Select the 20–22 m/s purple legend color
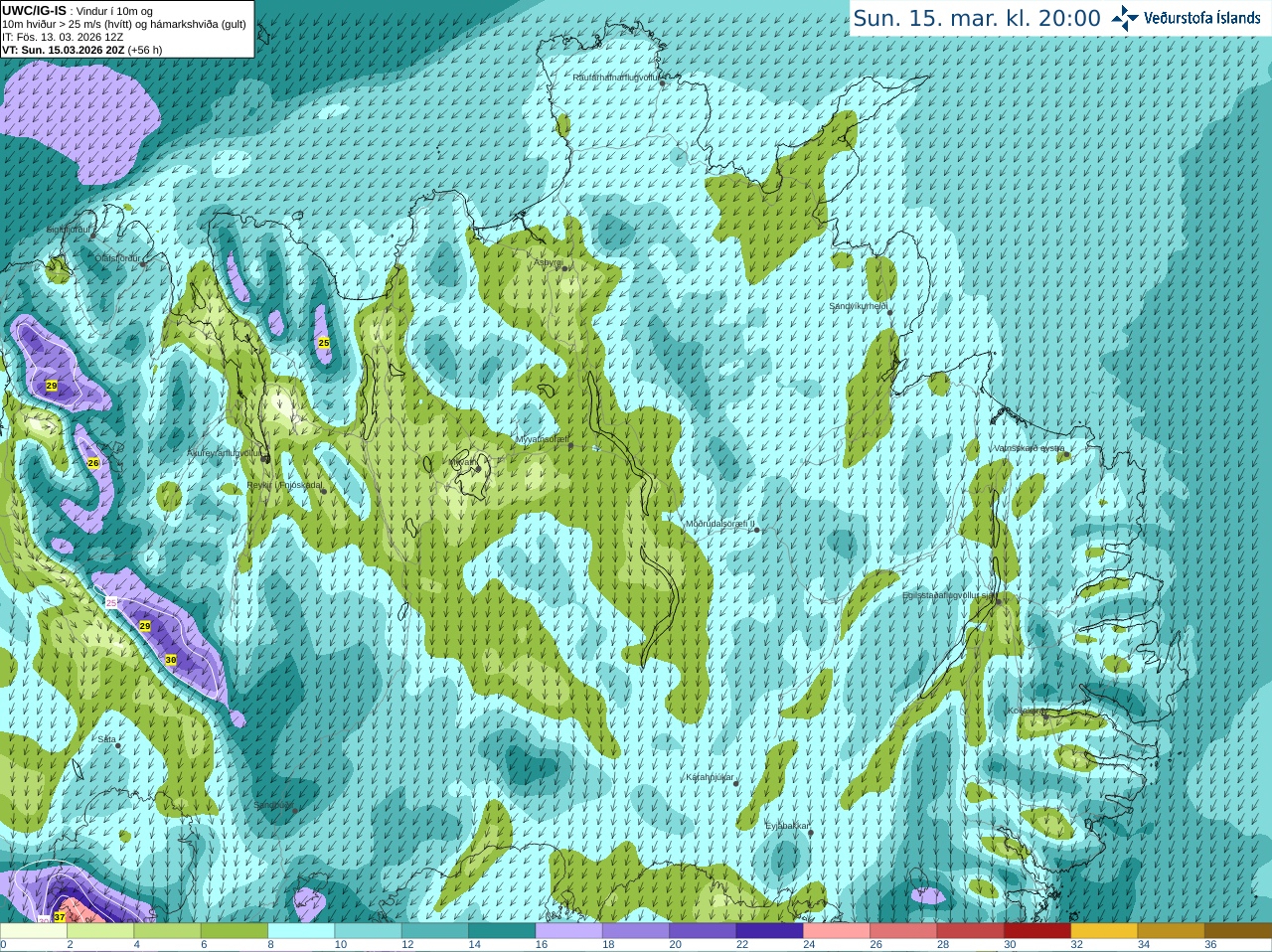Image resolution: width=1272 pixels, height=952 pixels. (x=703, y=931)
